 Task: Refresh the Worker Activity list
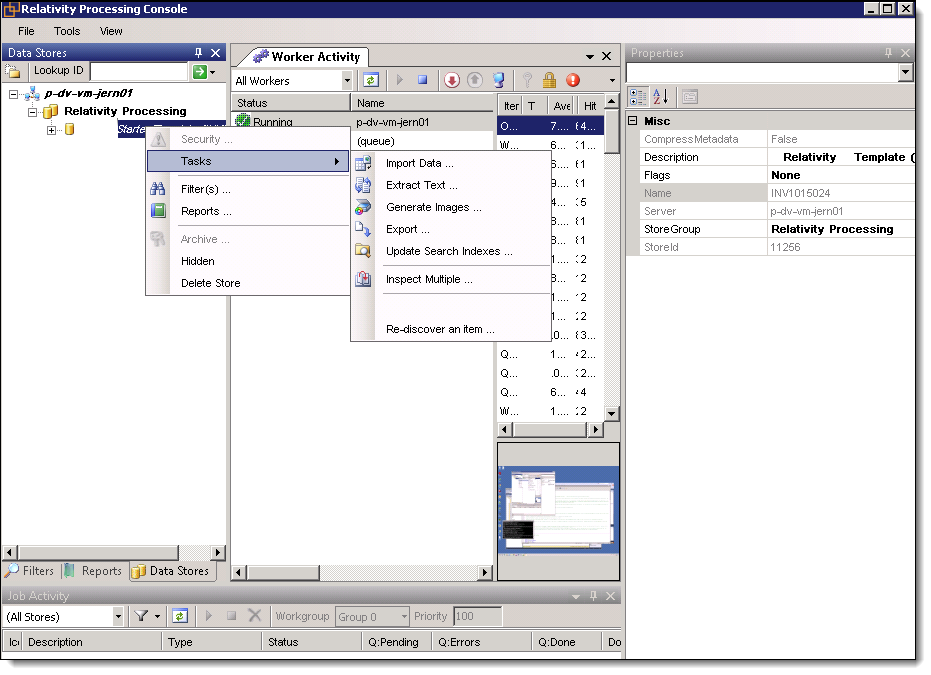[371, 79]
